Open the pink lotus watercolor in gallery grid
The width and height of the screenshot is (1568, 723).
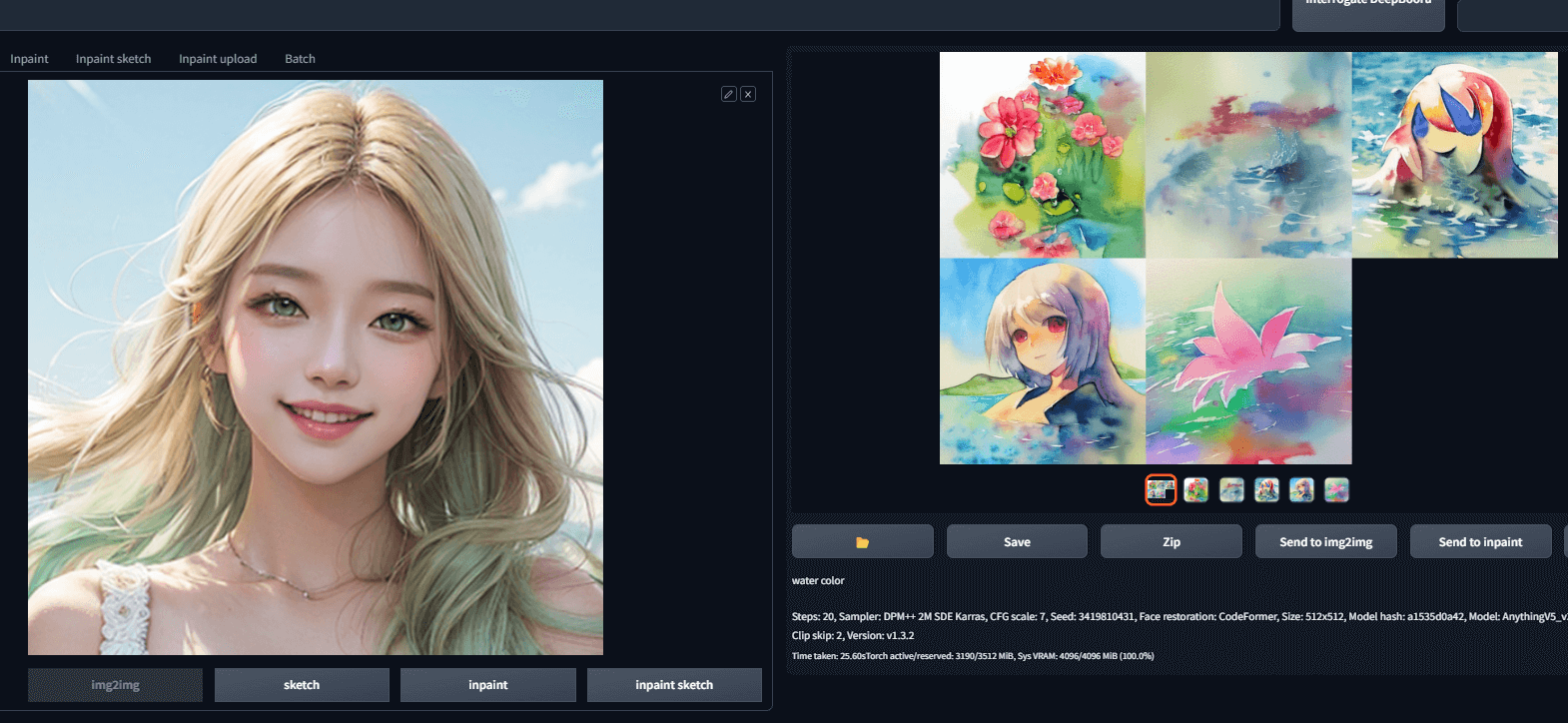[x=1248, y=361]
